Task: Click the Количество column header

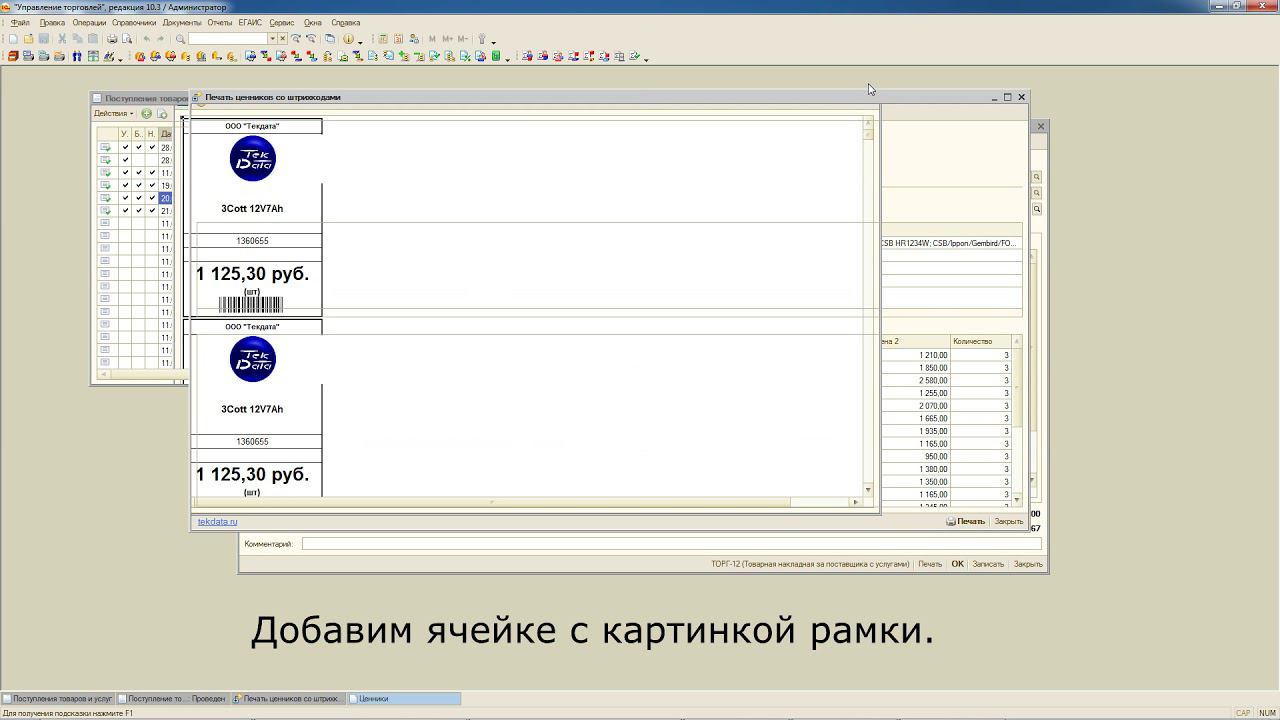Action: click(980, 342)
